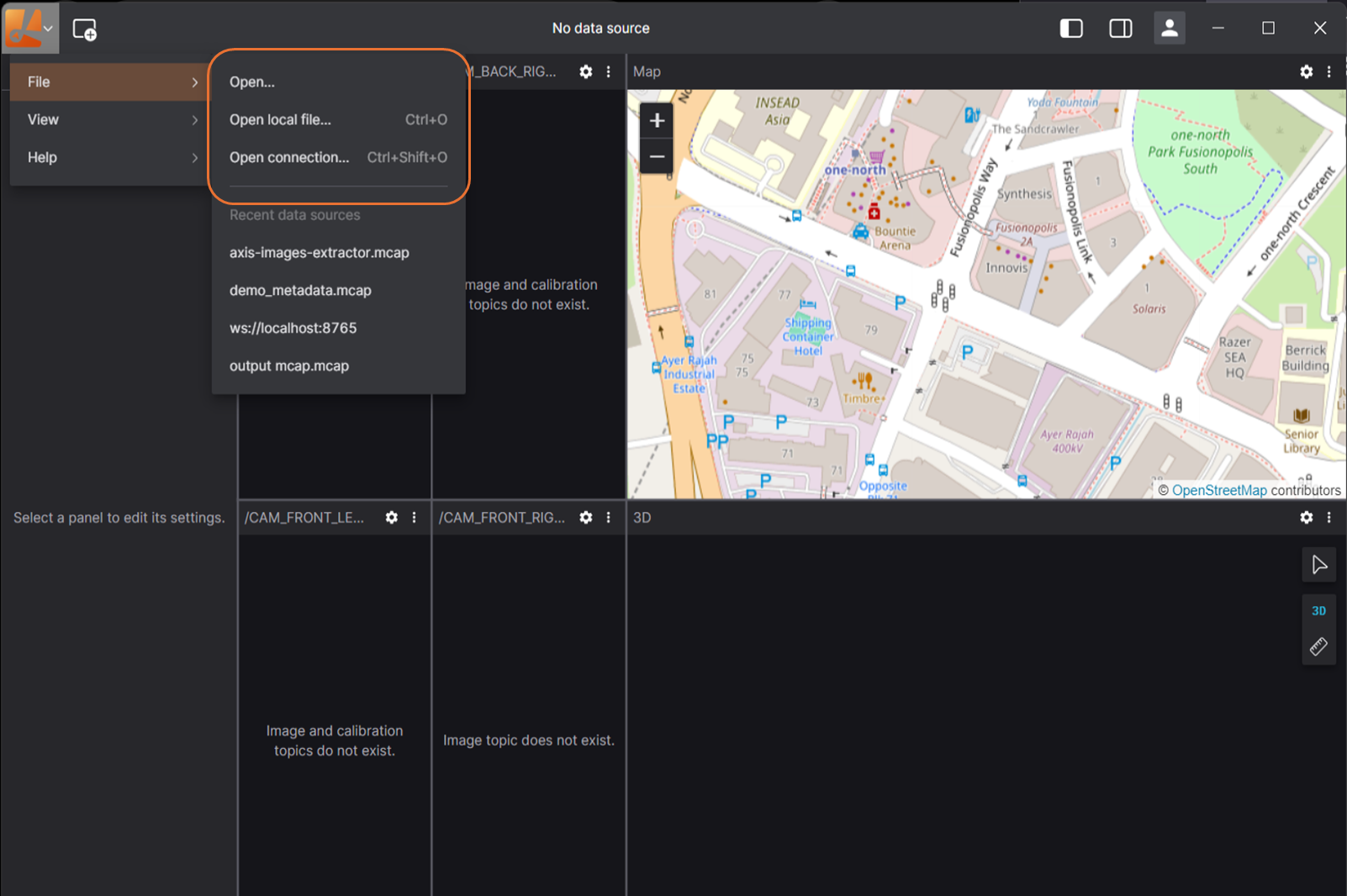The height and width of the screenshot is (896, 1347).
Task: Open Map panel settings gear
Action: click(x=1306, y=71)
